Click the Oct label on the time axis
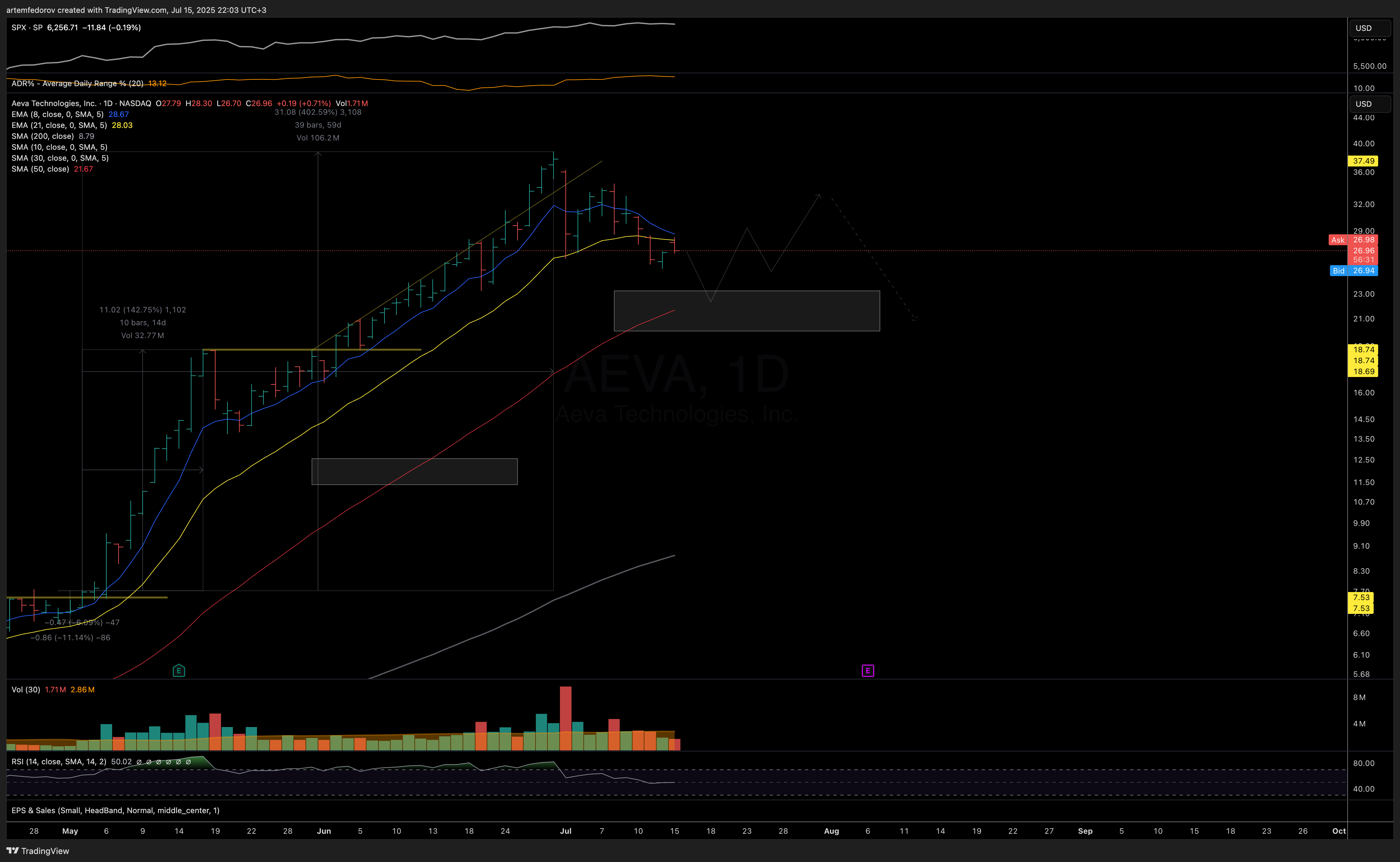 [1338, 831]
